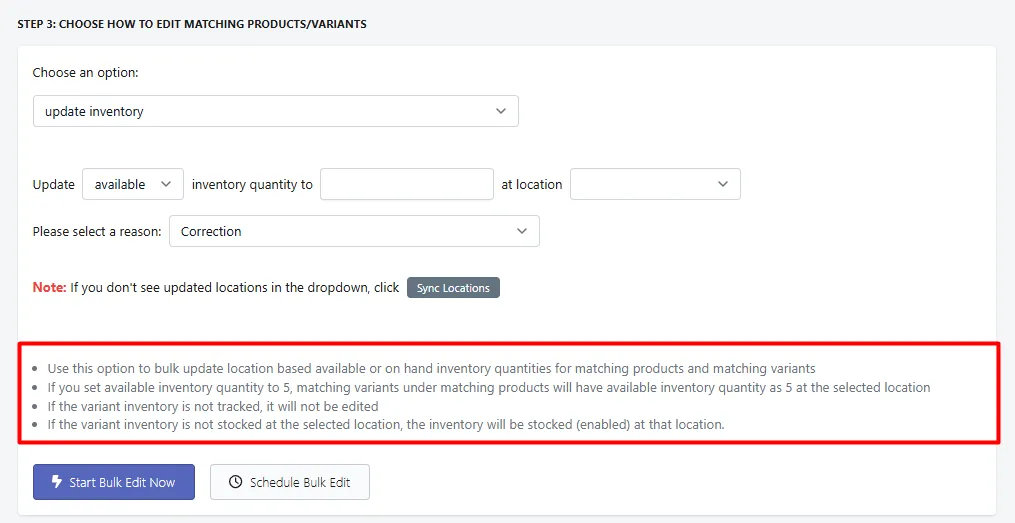Expand the empty 'at location' dropdown

tap(655, 184)
